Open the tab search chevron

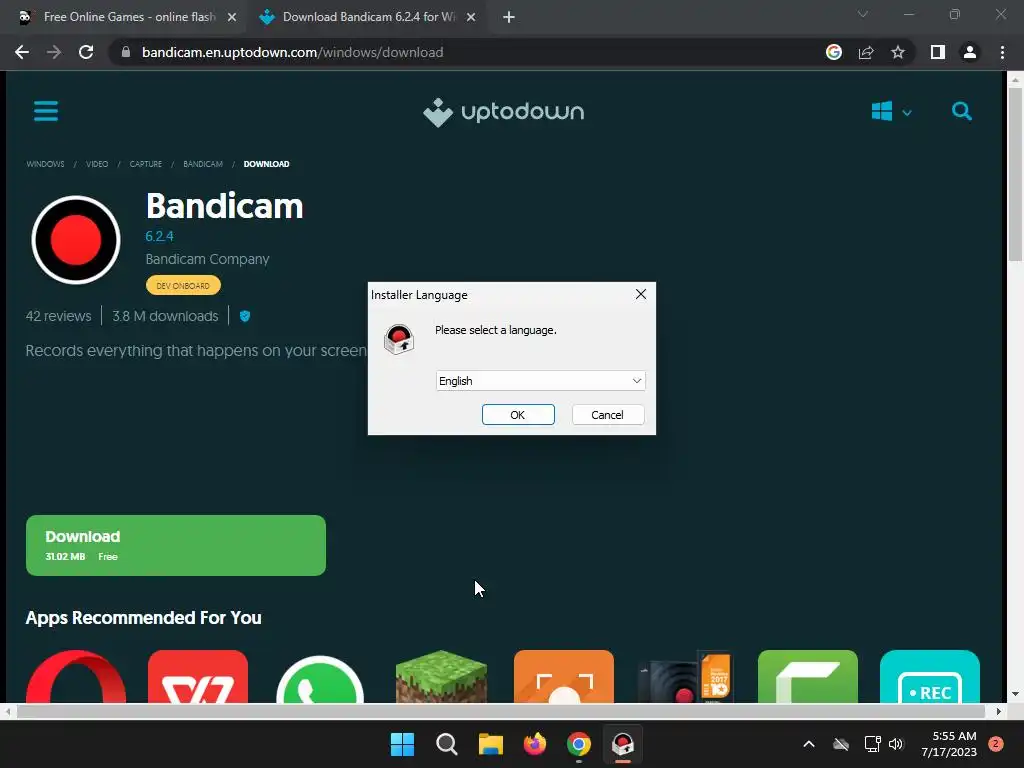[863, 14]
